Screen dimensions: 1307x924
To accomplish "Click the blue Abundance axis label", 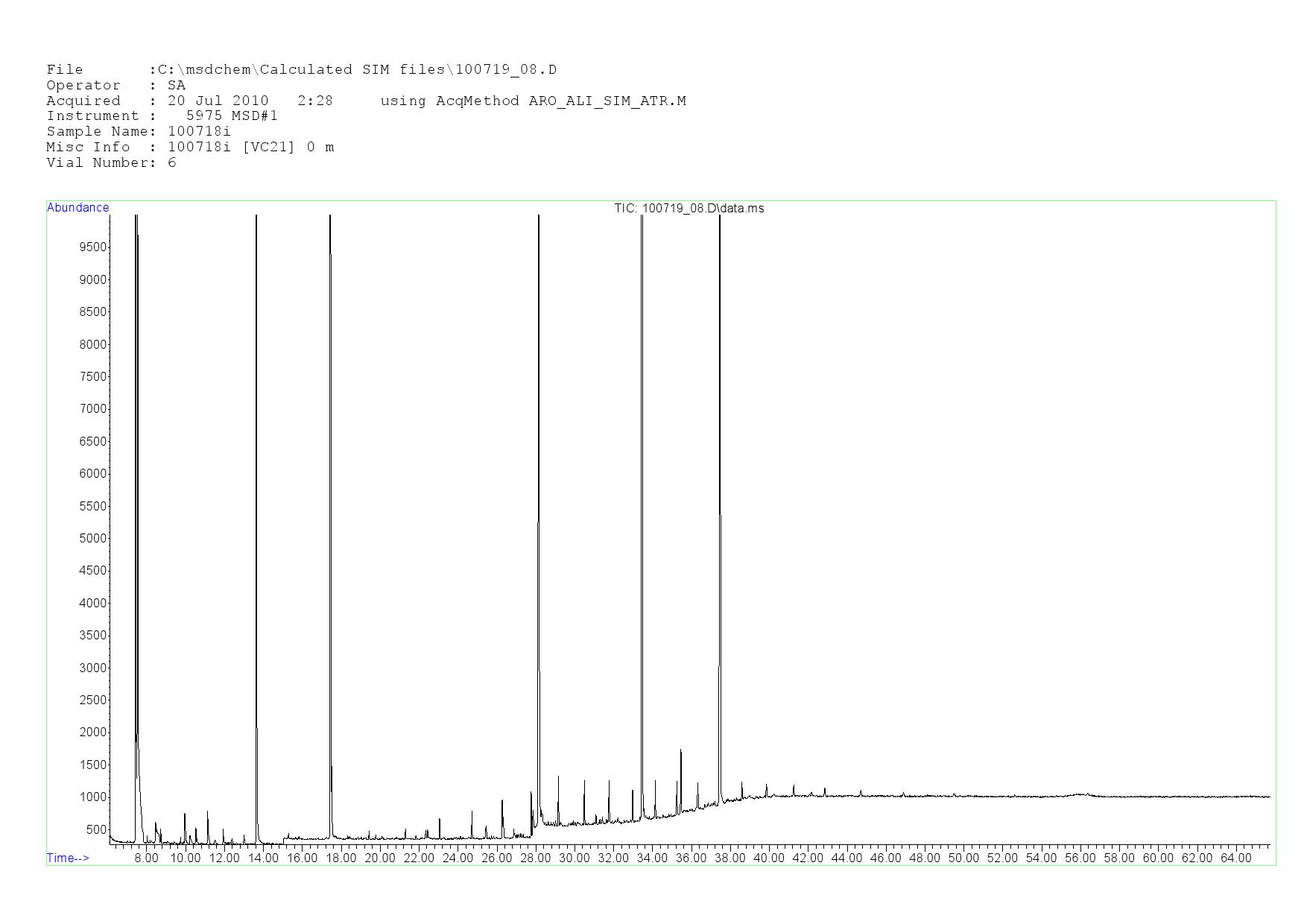I will [x=77, y=208].
